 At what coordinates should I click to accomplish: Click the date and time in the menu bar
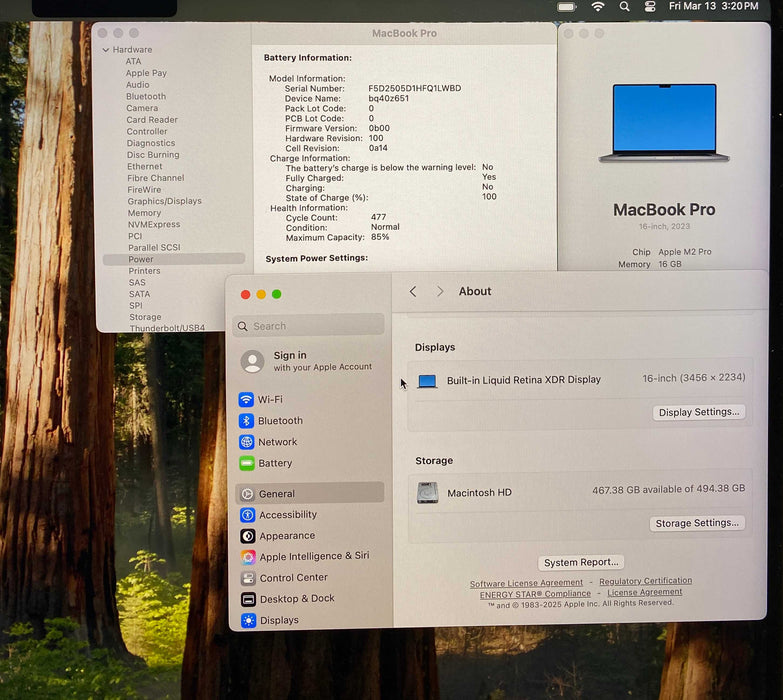pos(714,6)
